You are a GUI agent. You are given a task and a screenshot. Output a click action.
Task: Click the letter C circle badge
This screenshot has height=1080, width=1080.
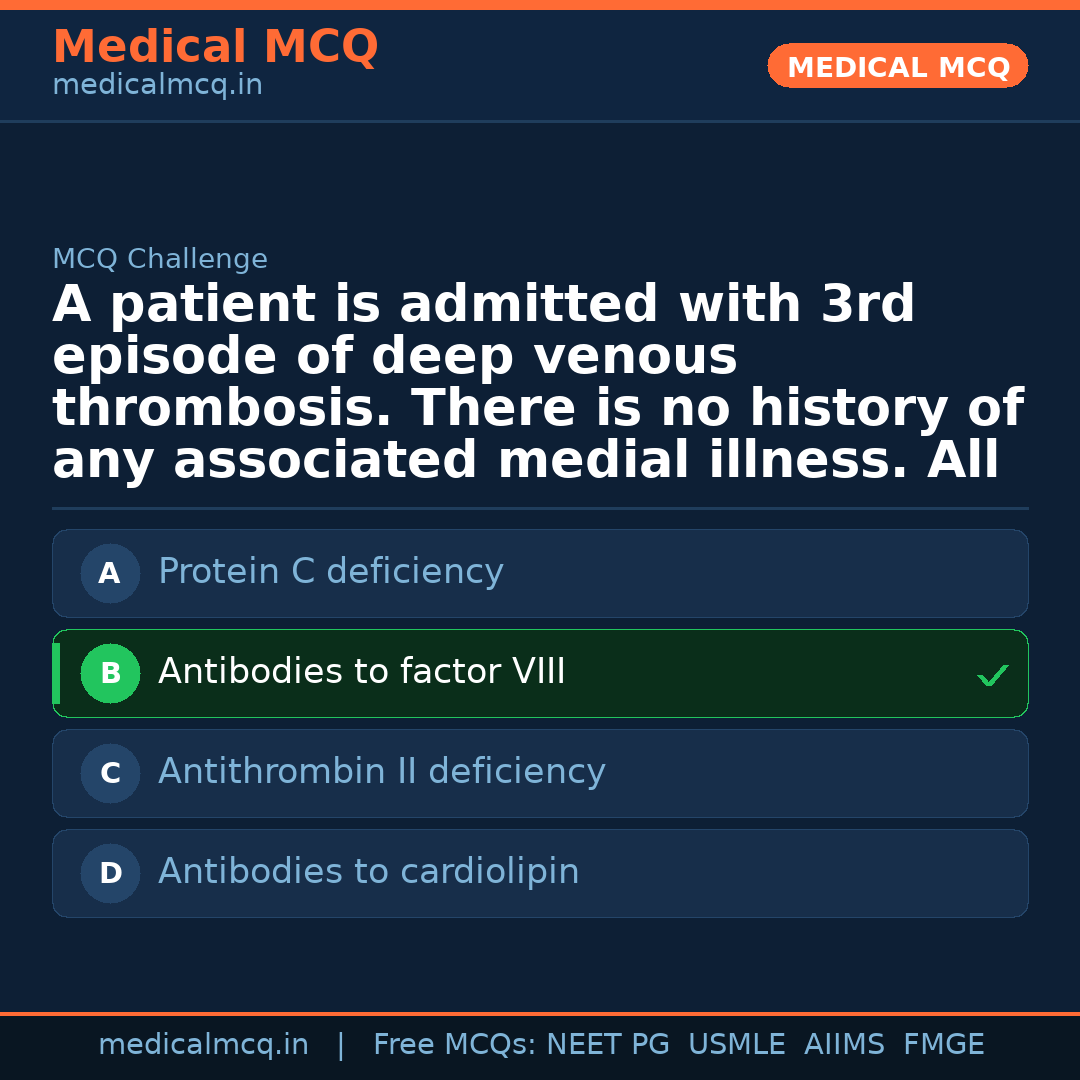point(110,773)
